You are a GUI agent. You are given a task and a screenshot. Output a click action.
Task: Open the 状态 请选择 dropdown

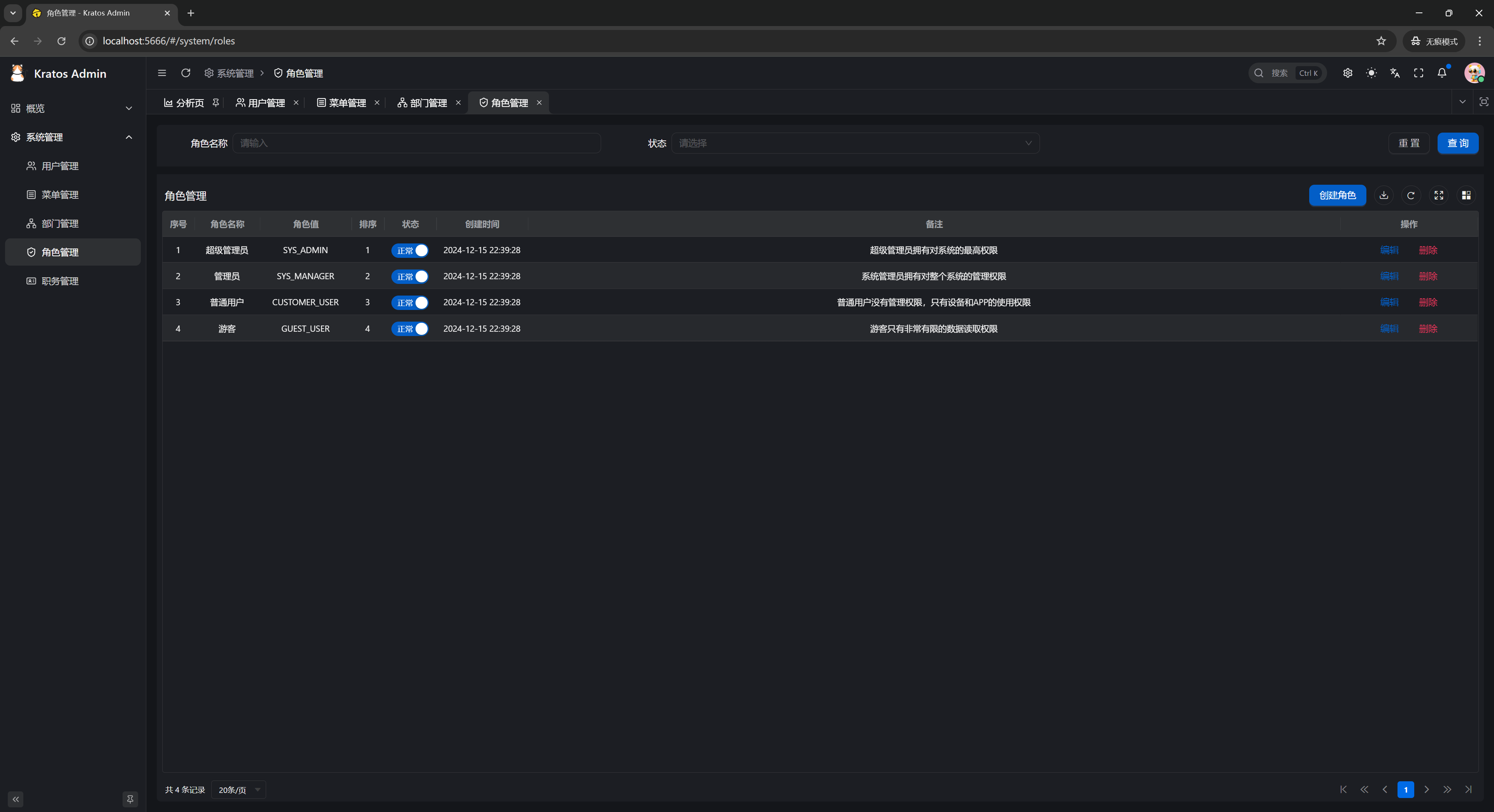coord(855,143)
